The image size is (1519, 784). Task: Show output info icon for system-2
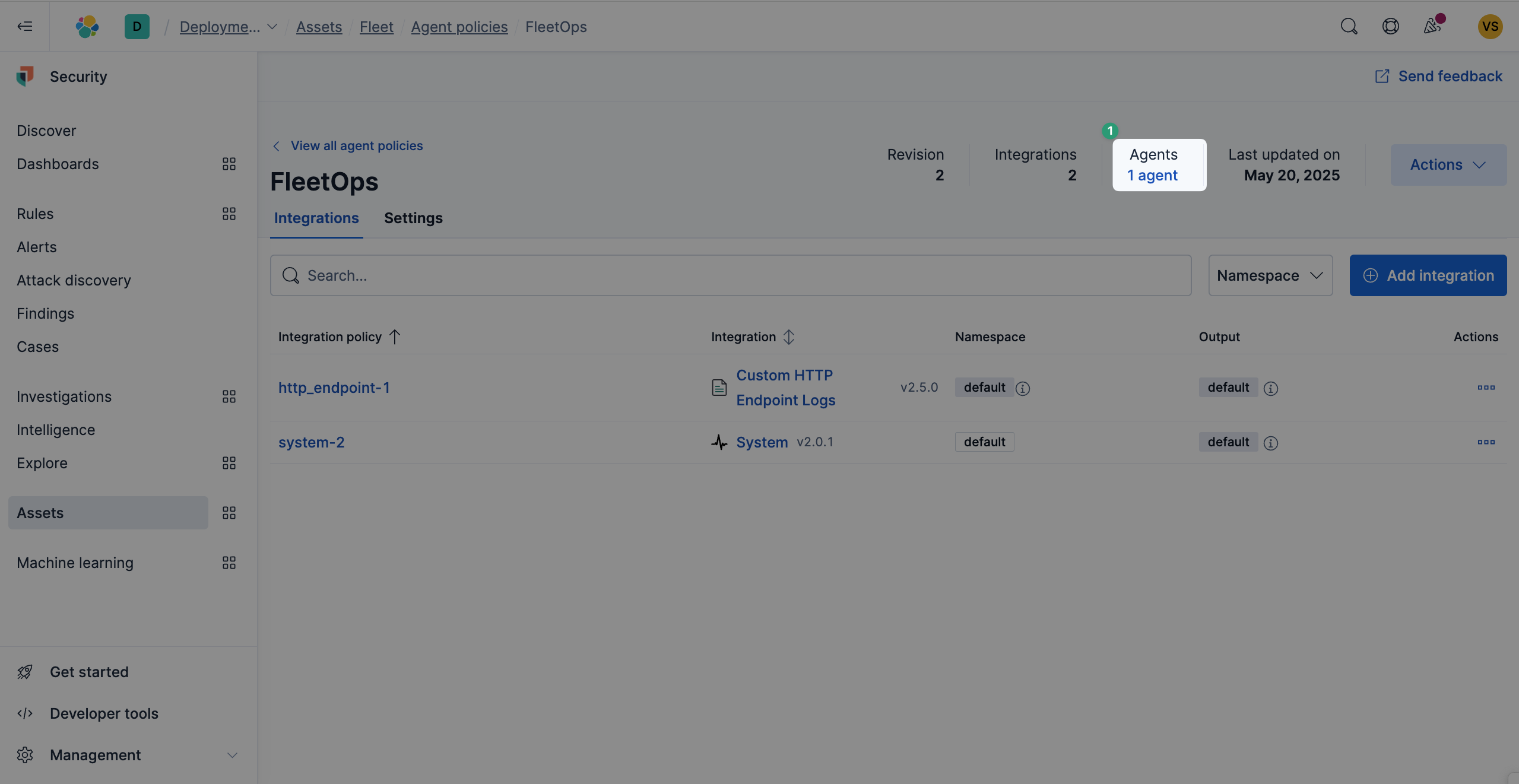[x=1270, y=443]
